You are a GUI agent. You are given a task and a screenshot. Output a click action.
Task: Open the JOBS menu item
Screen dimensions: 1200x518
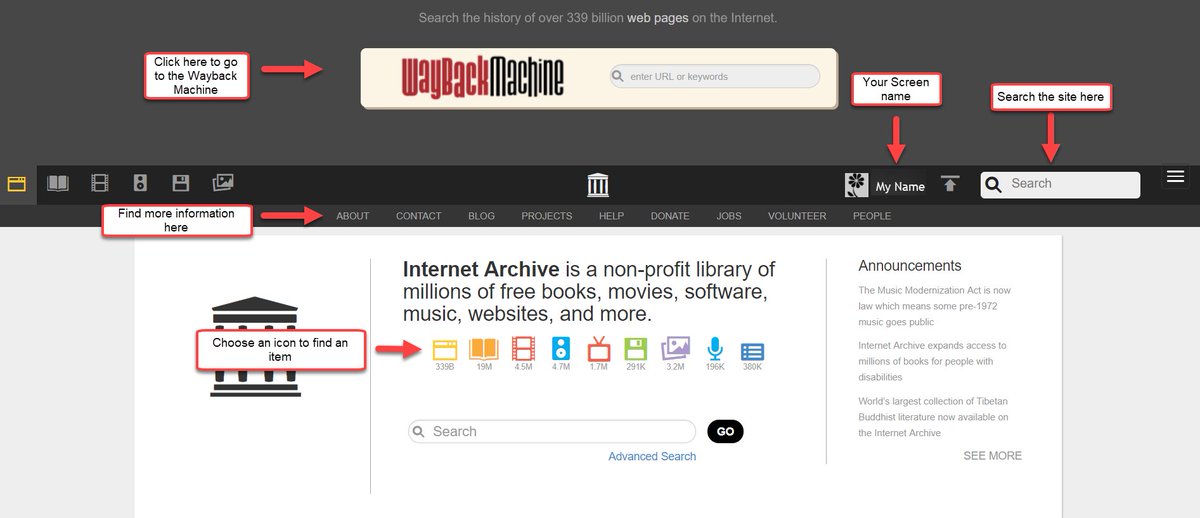[729, 216]
